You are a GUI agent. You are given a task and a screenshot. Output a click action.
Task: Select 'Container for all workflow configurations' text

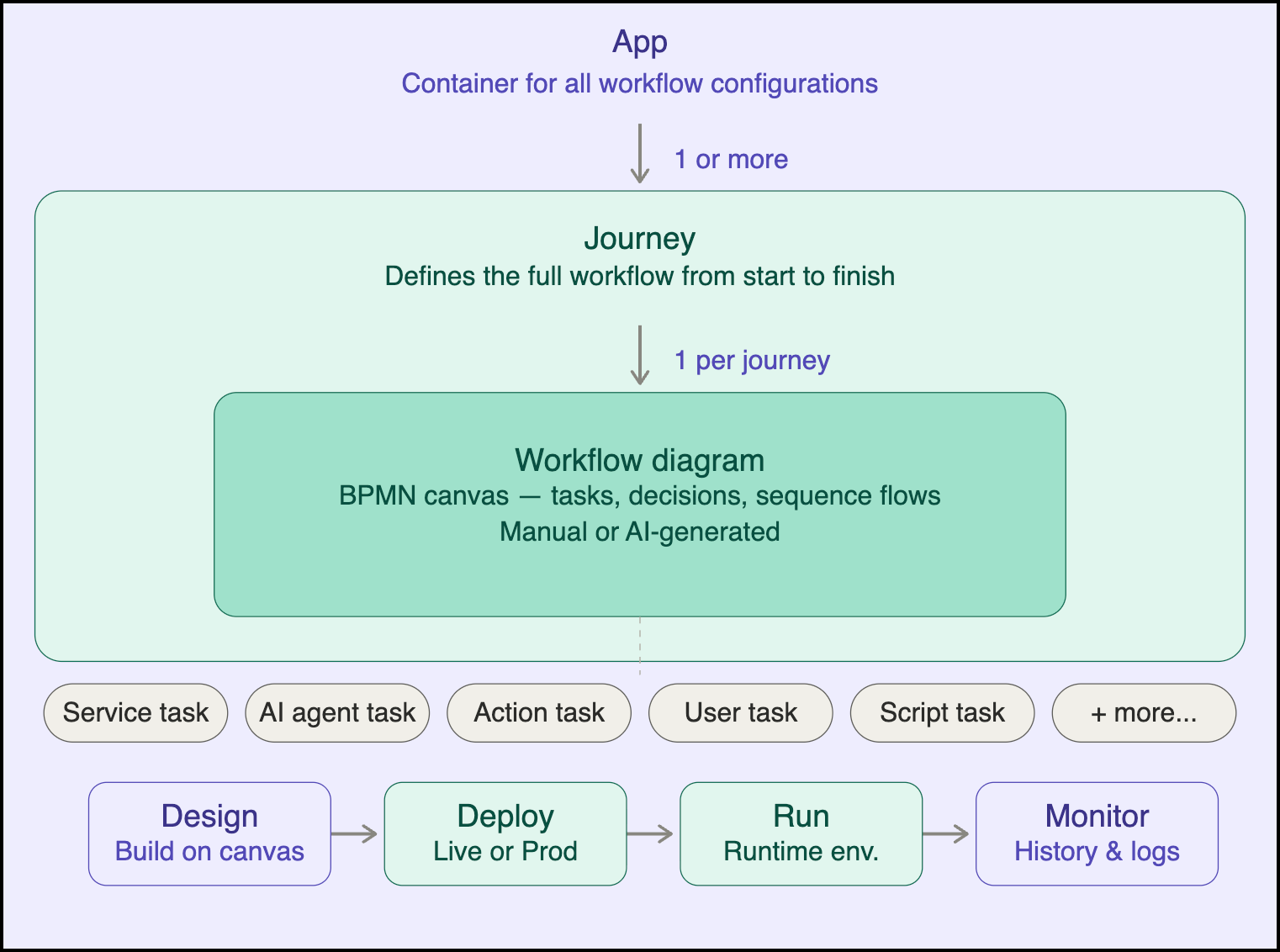[640, 83]
